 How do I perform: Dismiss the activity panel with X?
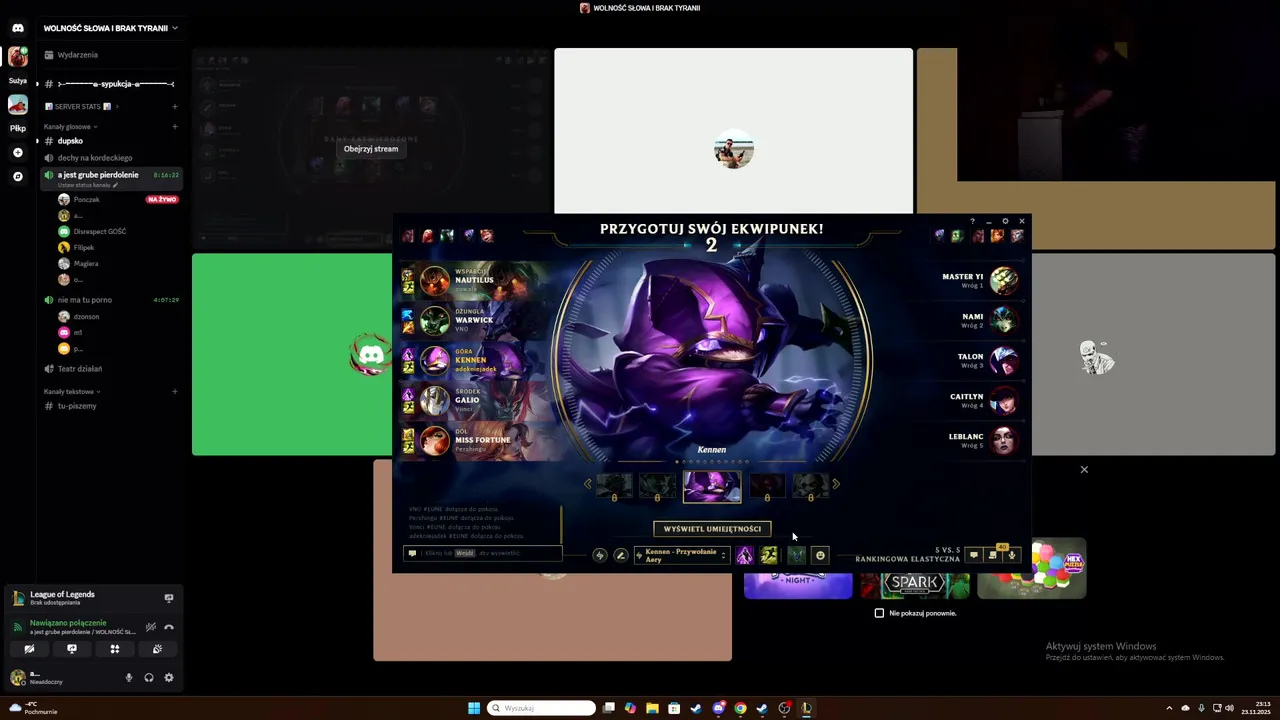1084,469
